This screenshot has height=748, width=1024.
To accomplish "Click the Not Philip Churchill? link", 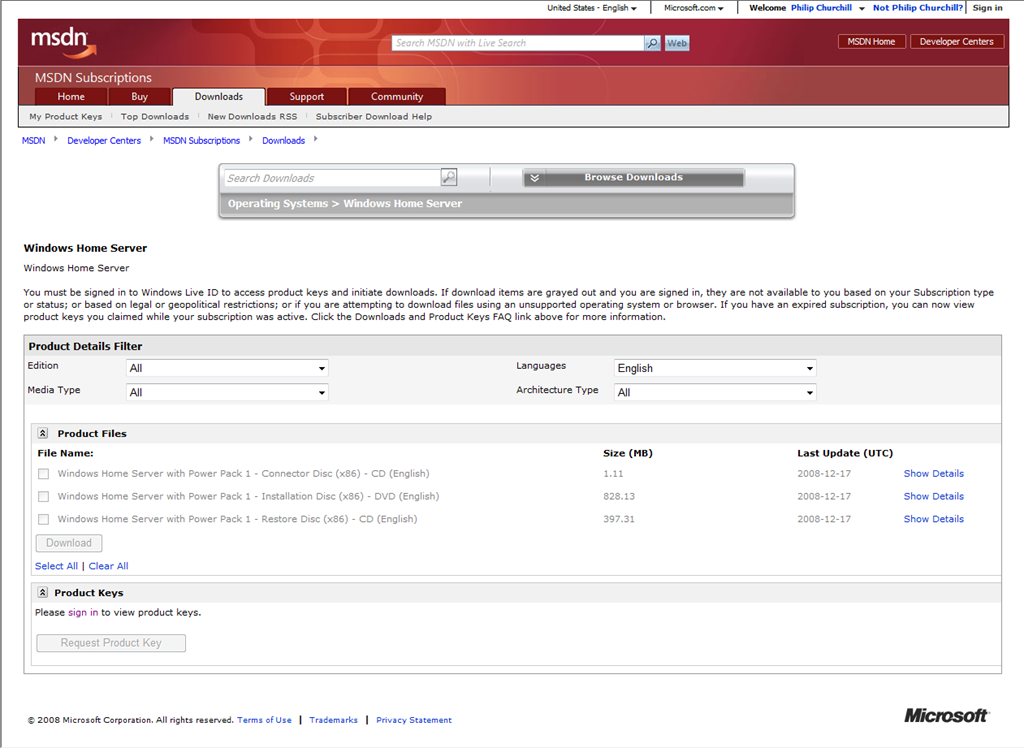I will pos(918,8).
